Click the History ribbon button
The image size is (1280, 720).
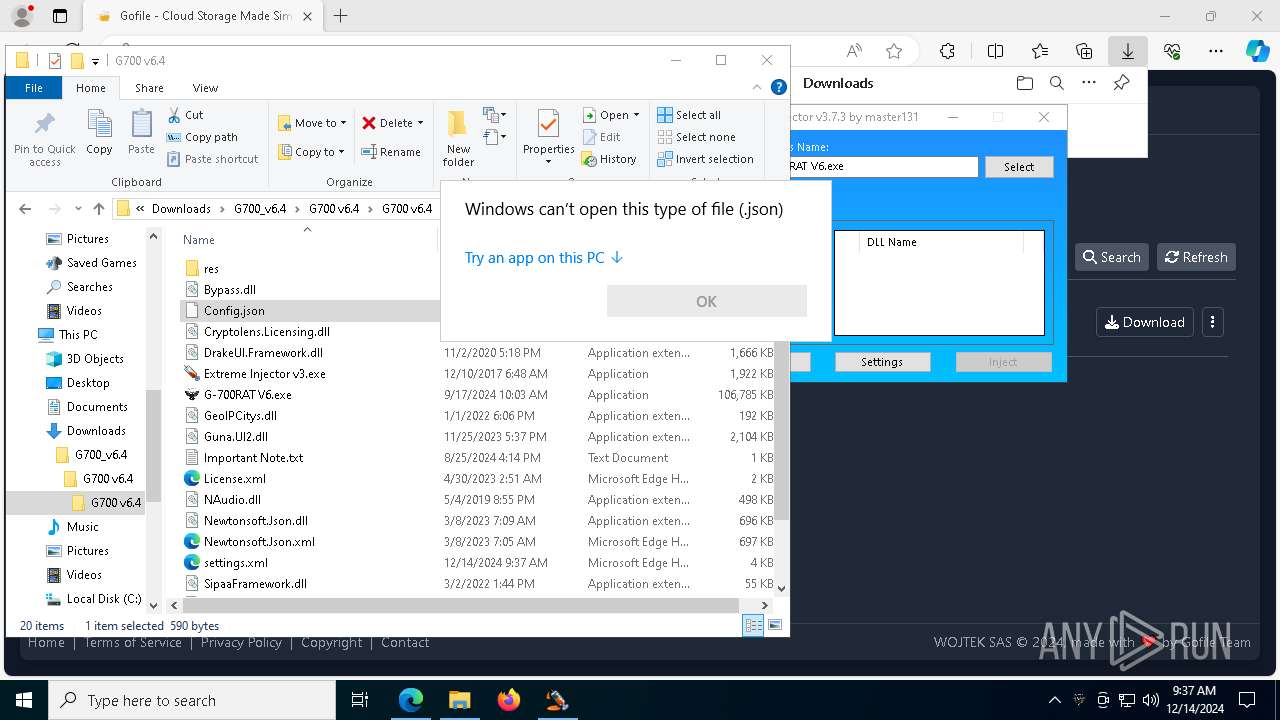[x=609, y=159]
